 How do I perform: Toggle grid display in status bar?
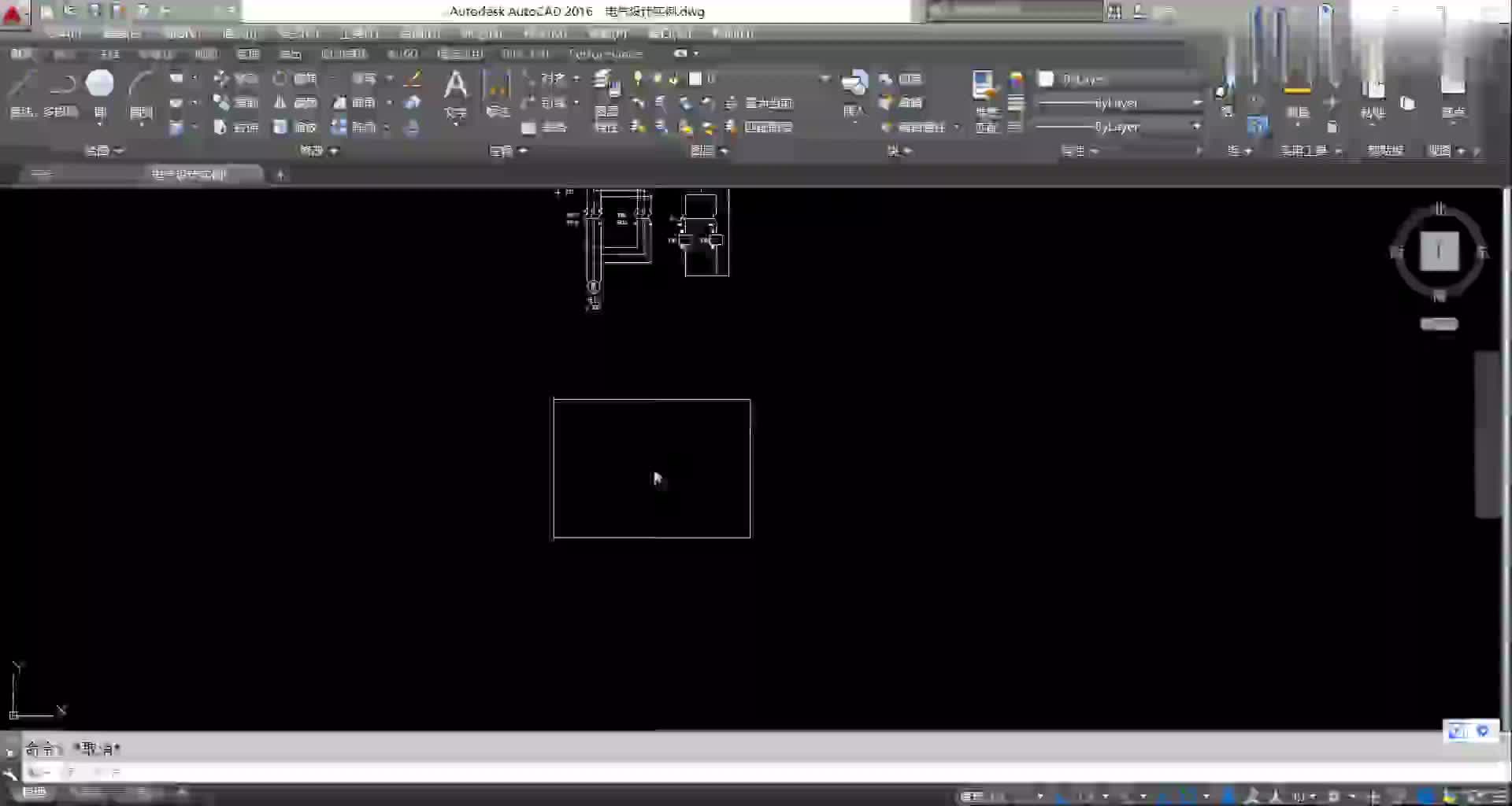click(x=999, y=797)
